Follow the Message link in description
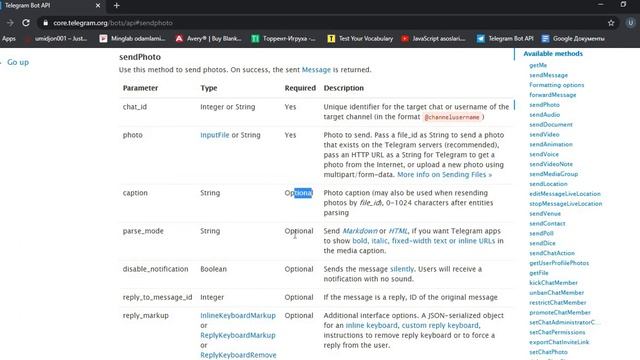Screen dimensions: 640x360 click(316, 70)
